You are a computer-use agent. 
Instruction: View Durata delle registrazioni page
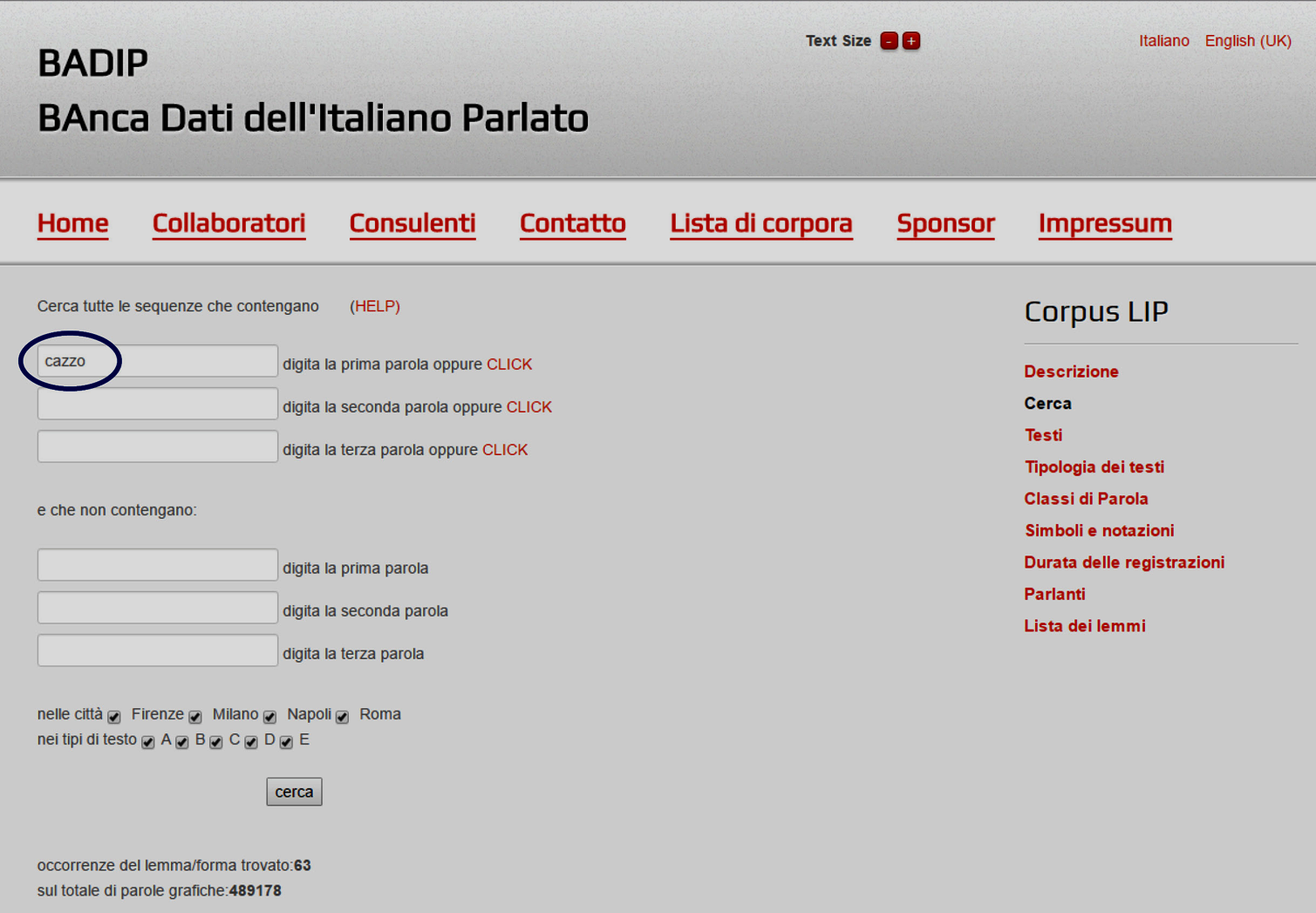1123,562
